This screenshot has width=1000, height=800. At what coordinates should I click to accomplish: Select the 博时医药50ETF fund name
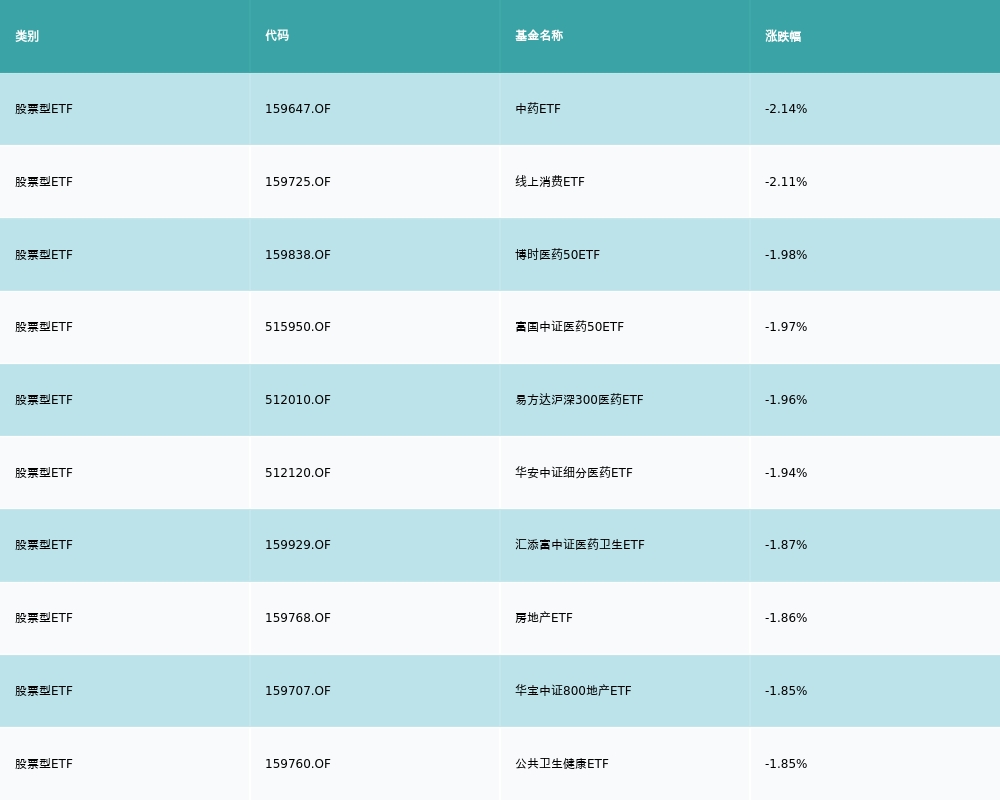coord(557,255)
